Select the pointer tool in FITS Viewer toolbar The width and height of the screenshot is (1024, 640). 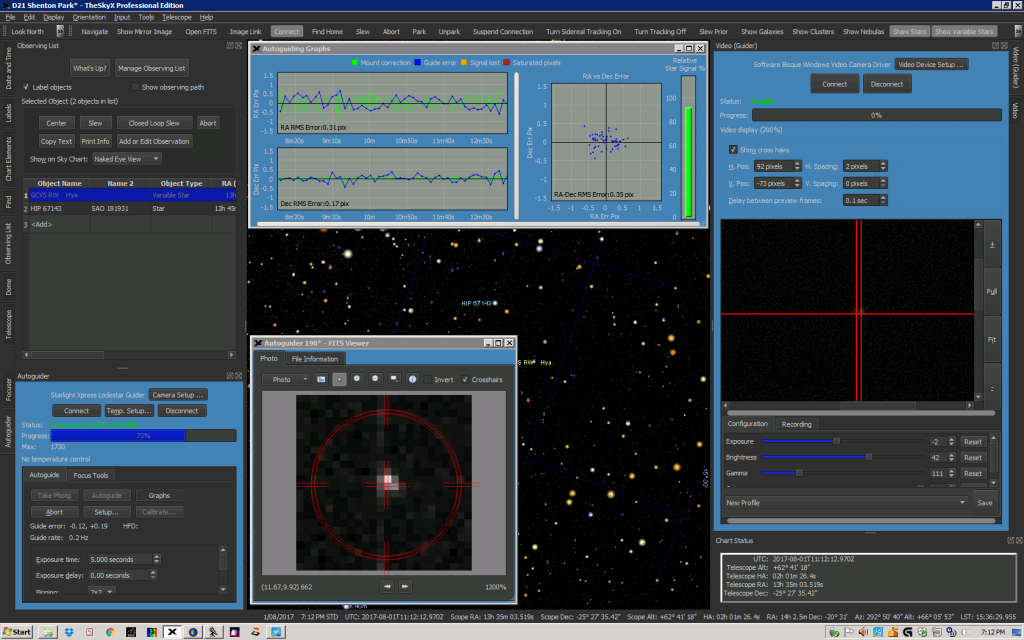tap(340, 379)
